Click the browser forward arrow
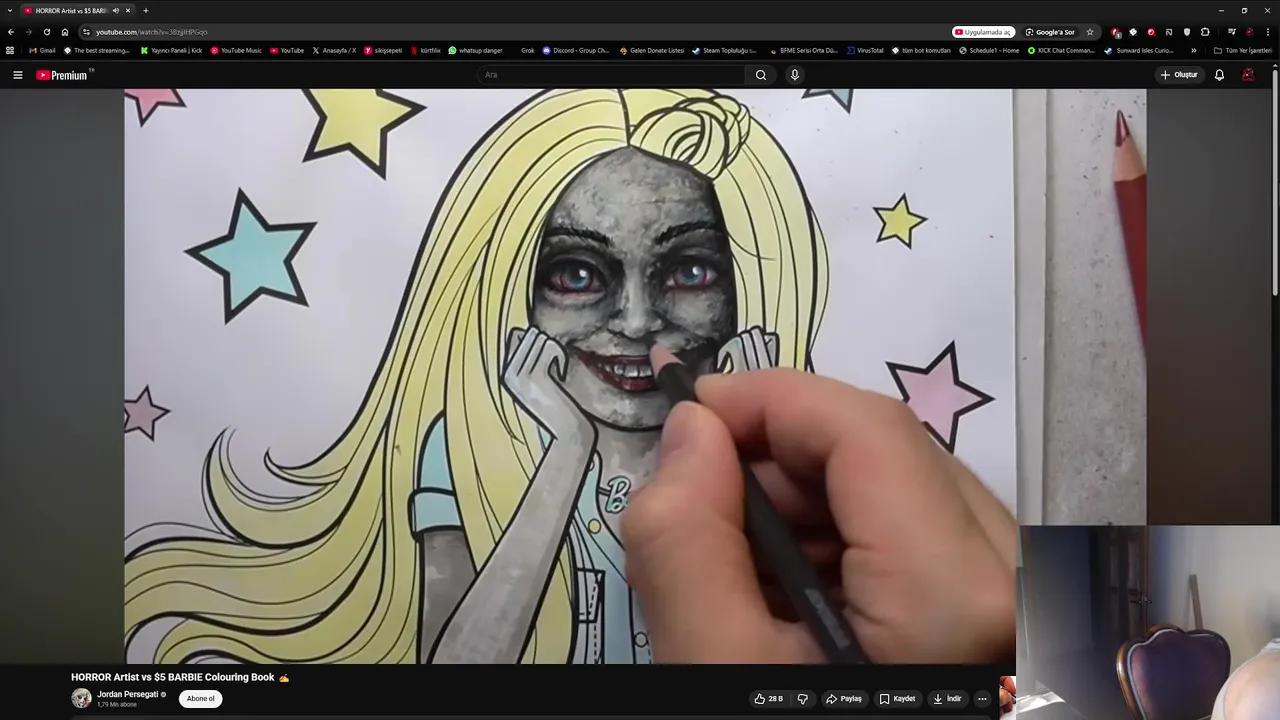The image size is (1280, 720). coord(29,32)
